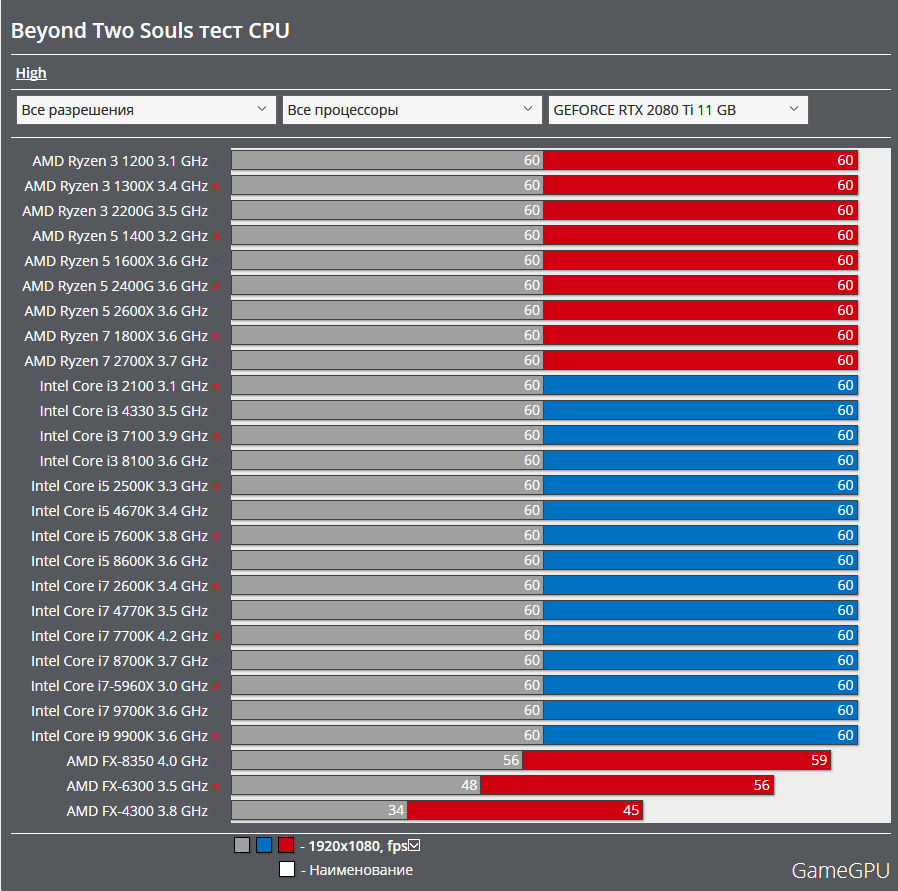
Task: Click the blue legend color swatch
Action: [x=264, y=845]
